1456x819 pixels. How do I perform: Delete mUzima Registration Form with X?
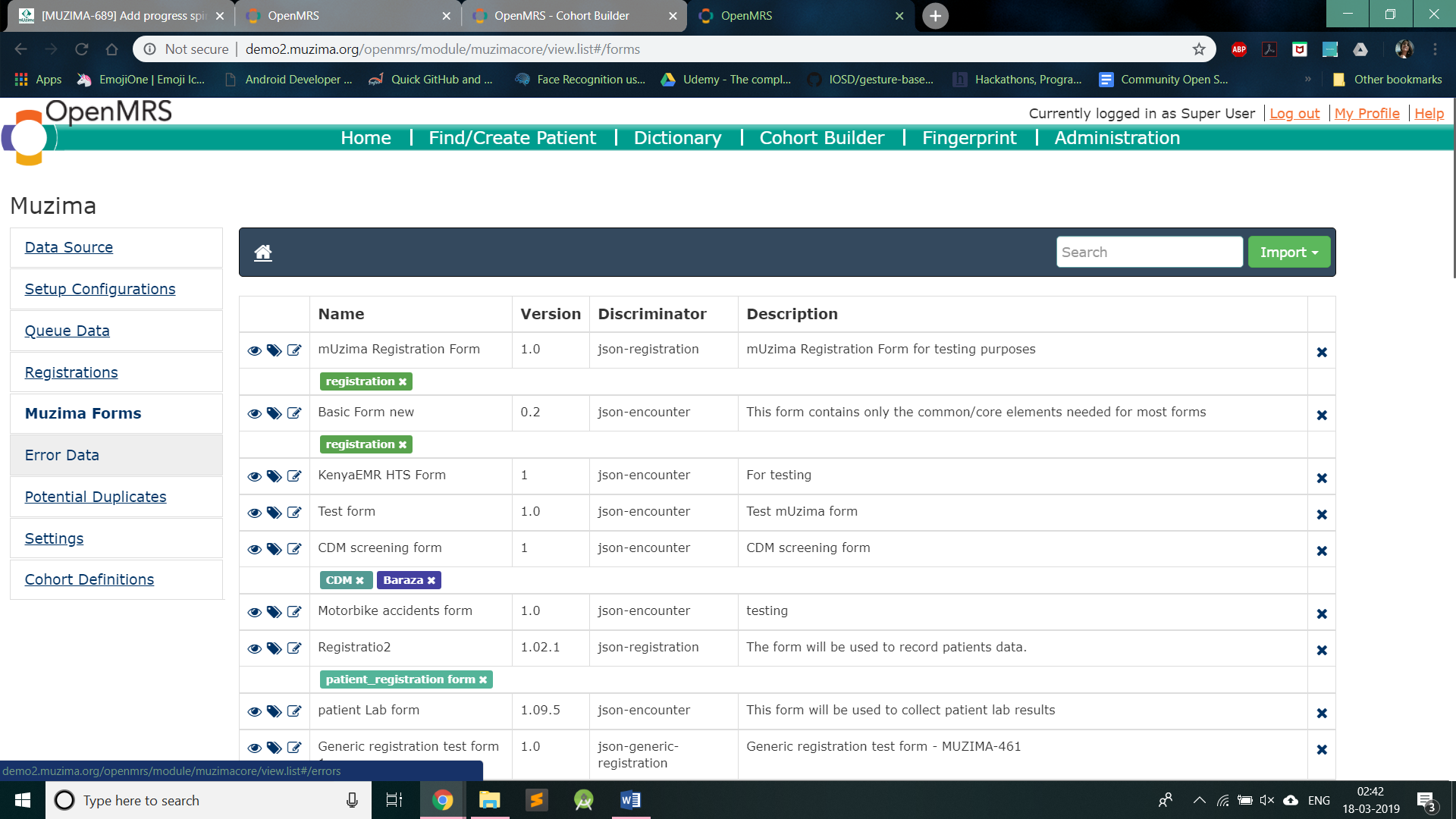1322,353
